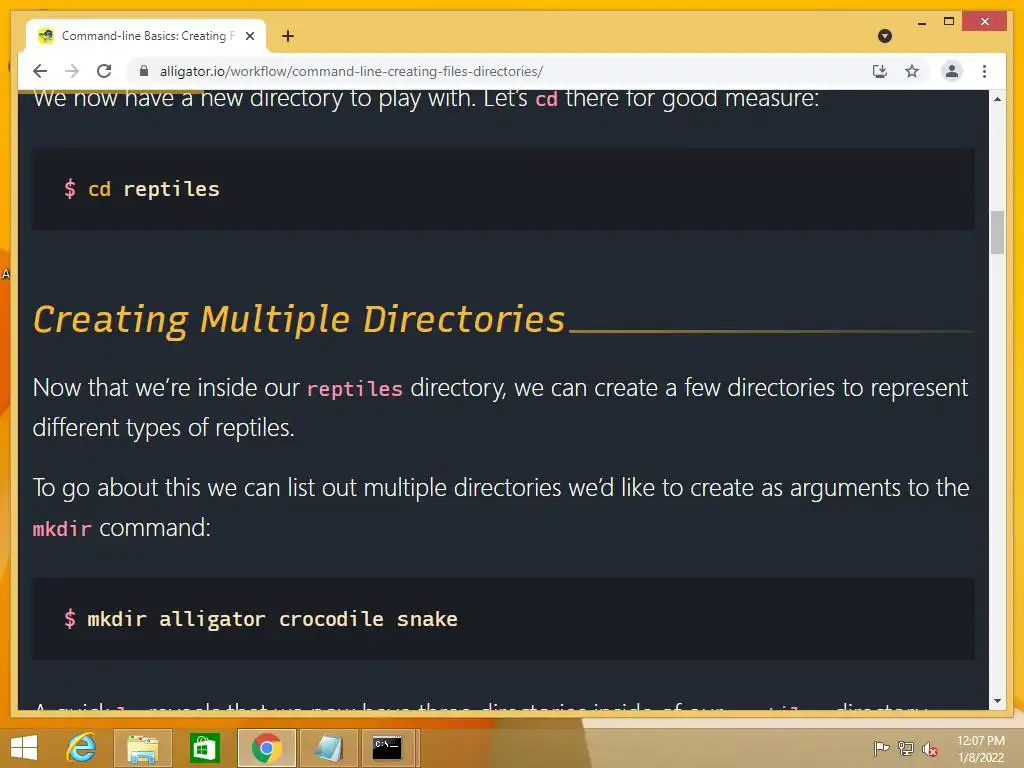Open File Explorer from taskbar

[x=142, y=748]
